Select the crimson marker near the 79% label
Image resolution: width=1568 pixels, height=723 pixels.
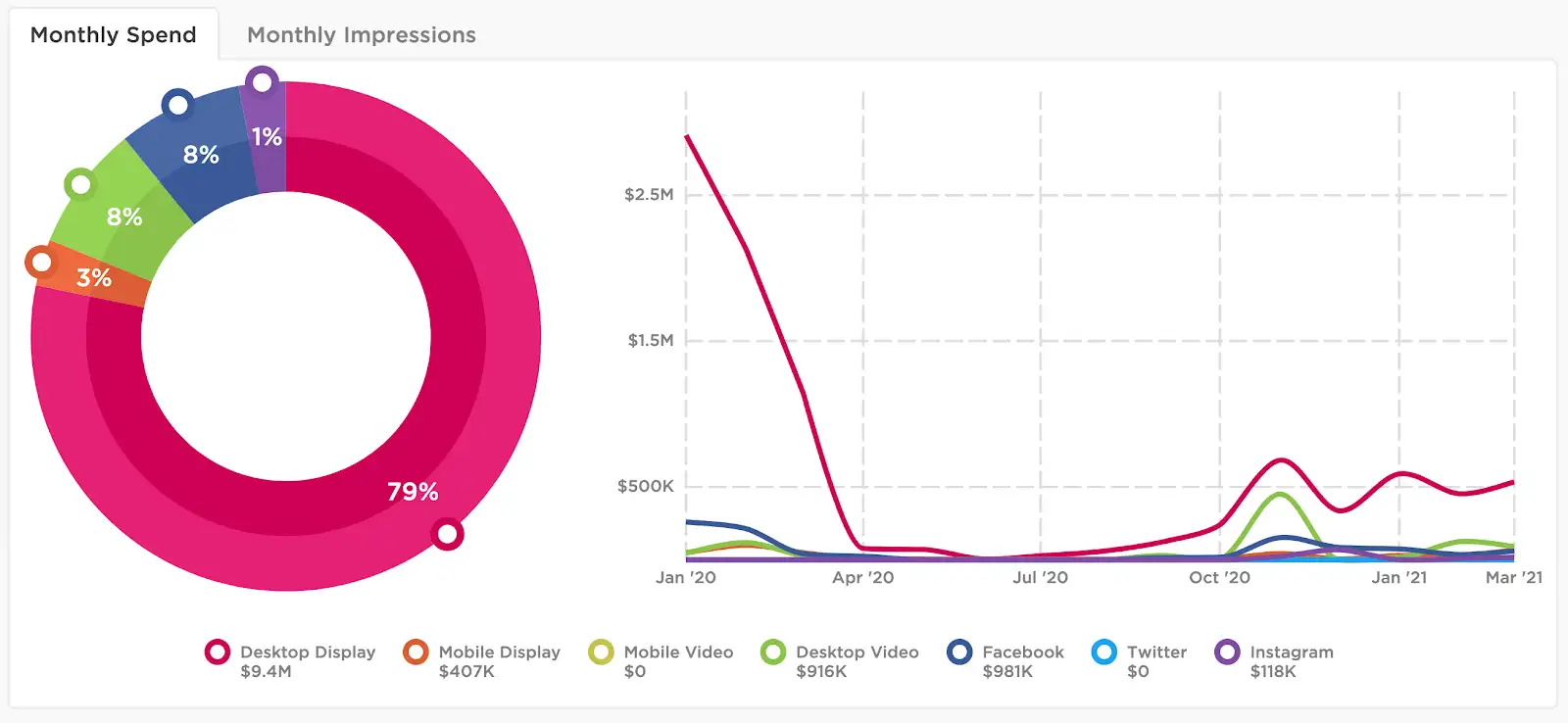[447, 535]
